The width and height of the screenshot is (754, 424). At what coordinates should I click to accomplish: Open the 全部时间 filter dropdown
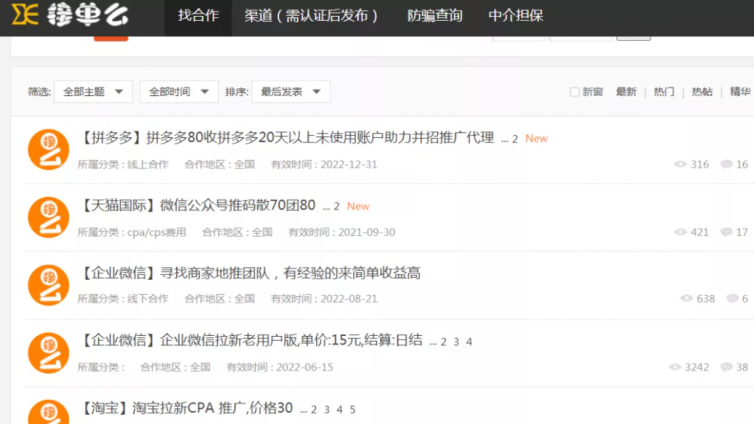(x=179, y=91)
